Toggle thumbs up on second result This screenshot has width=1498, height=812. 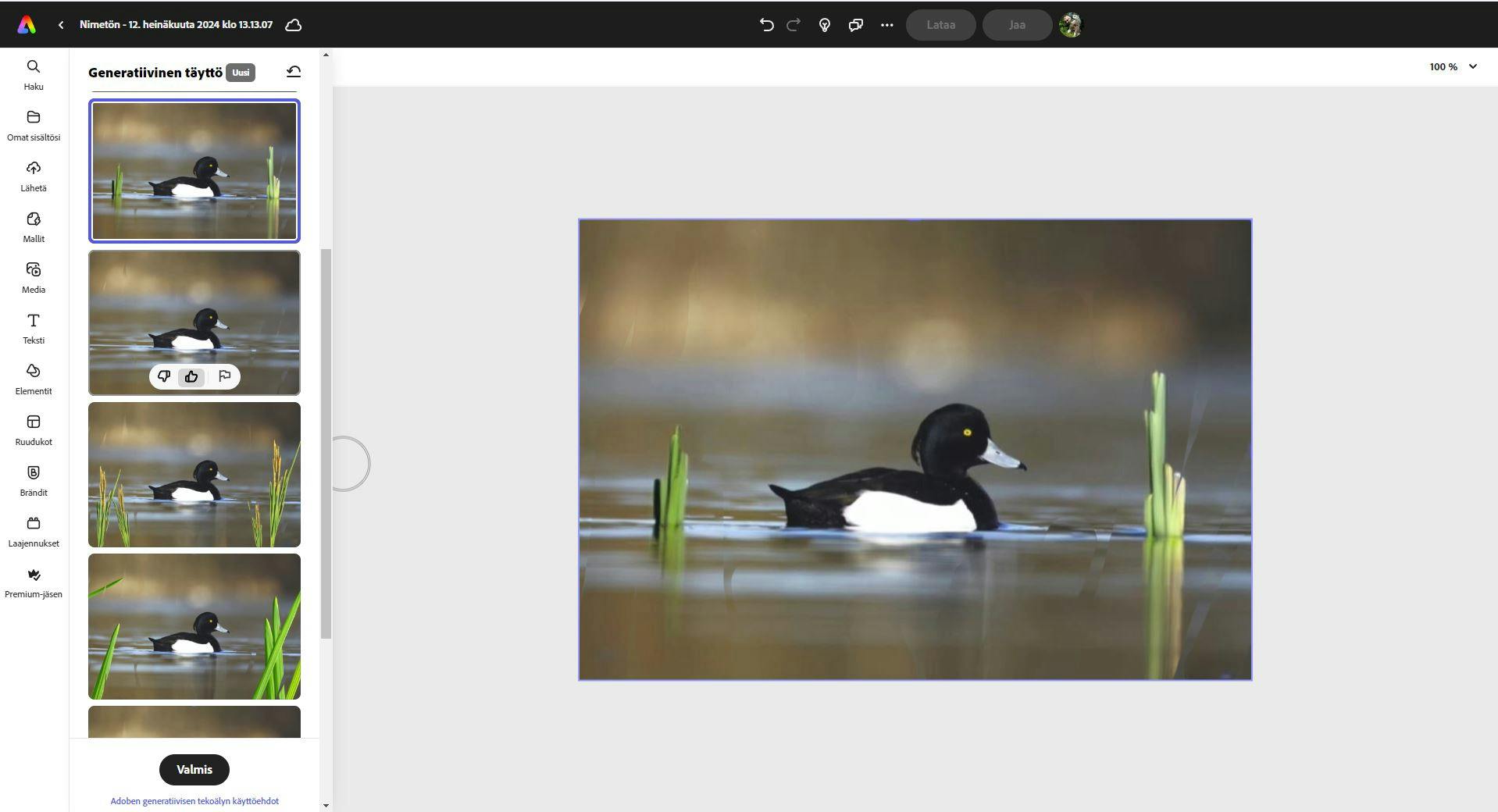point(191,377)
